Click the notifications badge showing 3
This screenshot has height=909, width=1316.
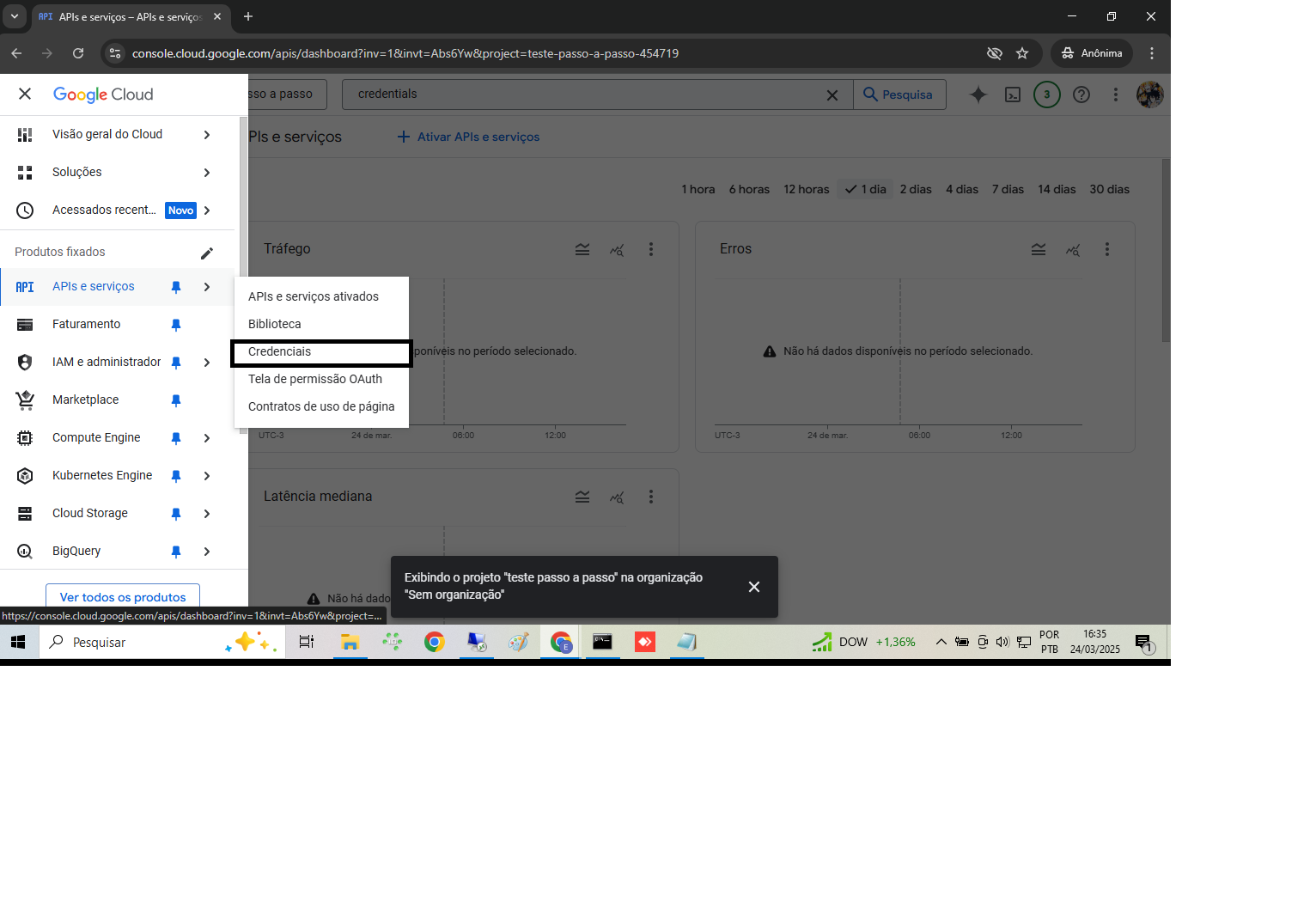[1046, 95]
